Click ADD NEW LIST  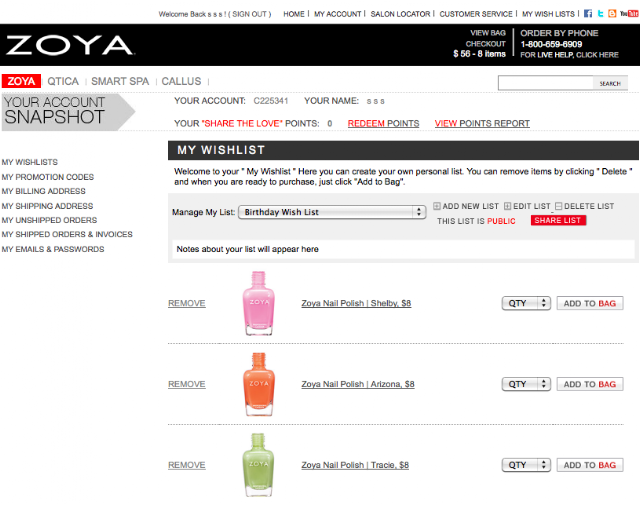[x=471, y=206]
